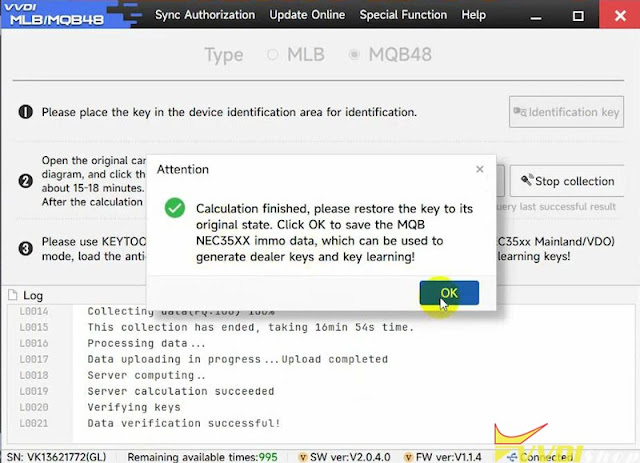The height and width of the screenshot is (463, 640).
Task: Click Query last successful result link
Action: tap(556, 207)
